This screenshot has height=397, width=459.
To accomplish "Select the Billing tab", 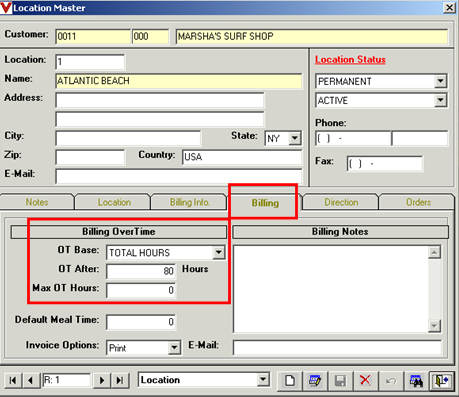I will [x=265, y=203].
